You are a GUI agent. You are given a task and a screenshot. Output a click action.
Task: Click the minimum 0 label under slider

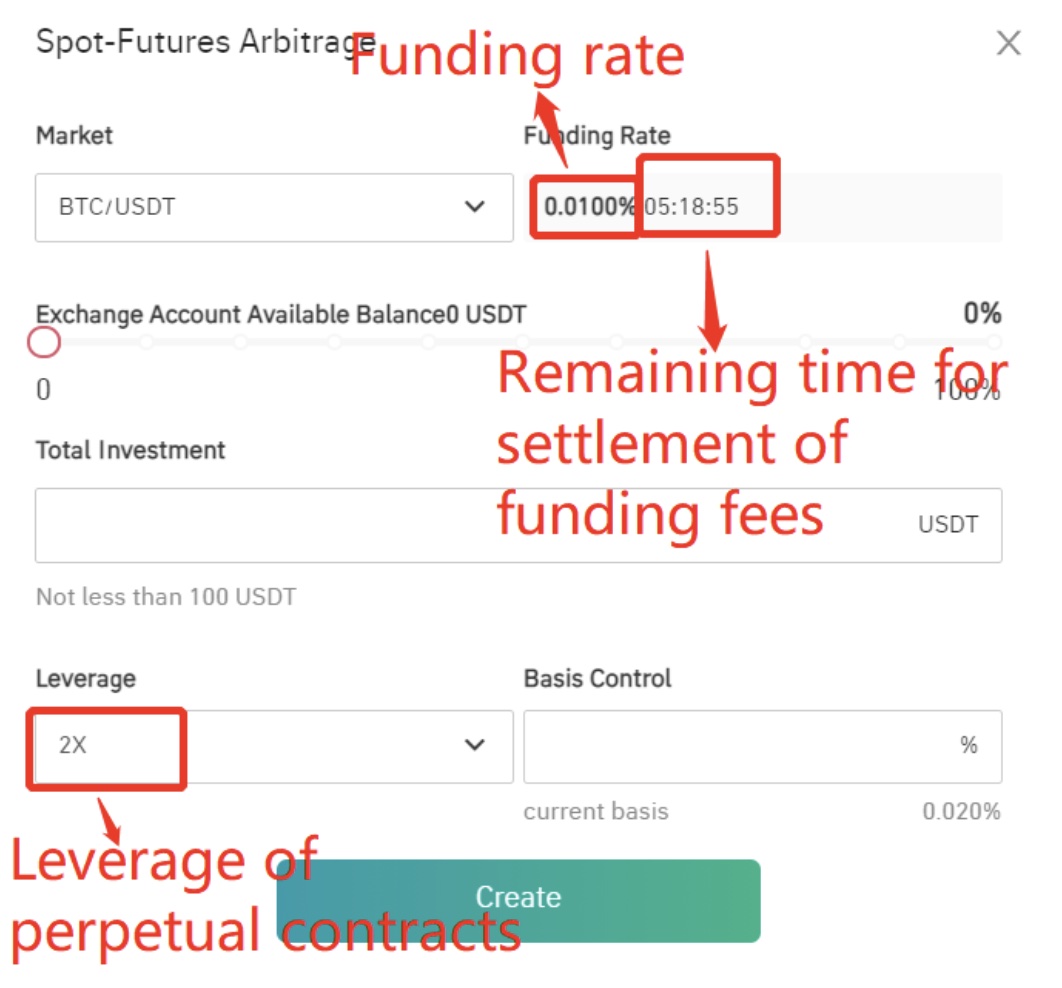tap(43, 390)
